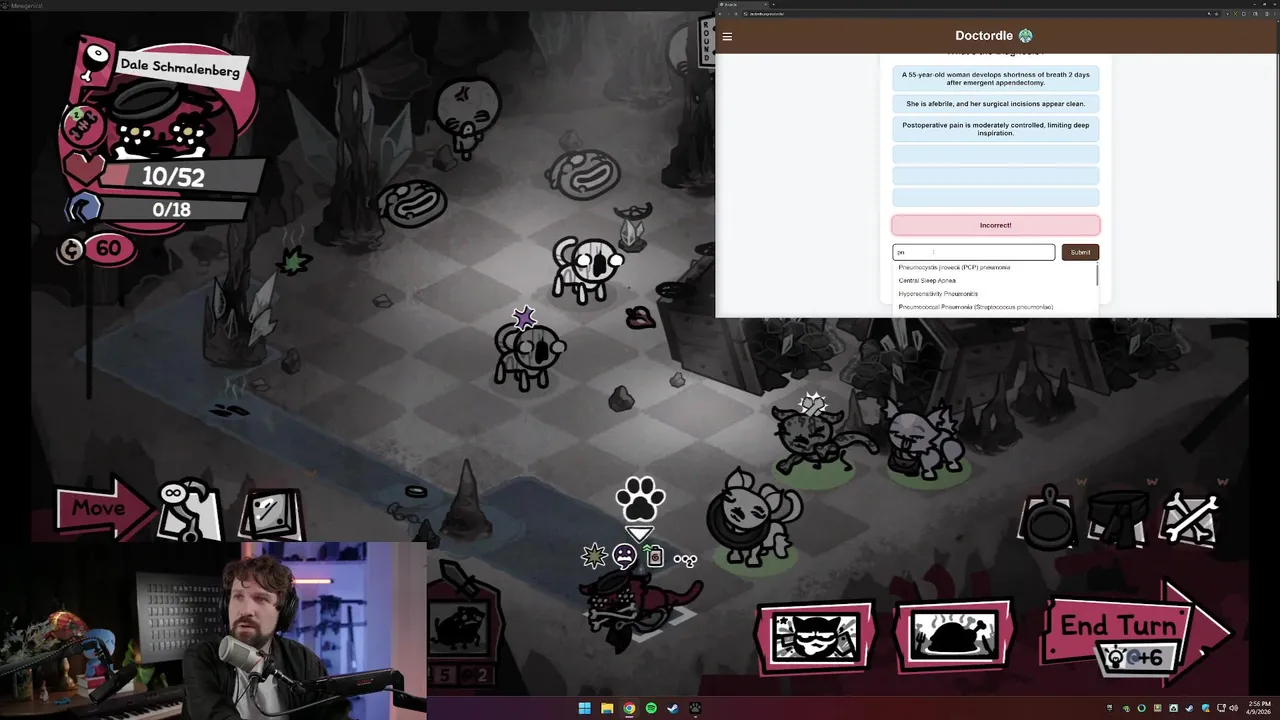Open a new browser tab
Viewport: 1280px width, 720px height.
click(774, 4)
